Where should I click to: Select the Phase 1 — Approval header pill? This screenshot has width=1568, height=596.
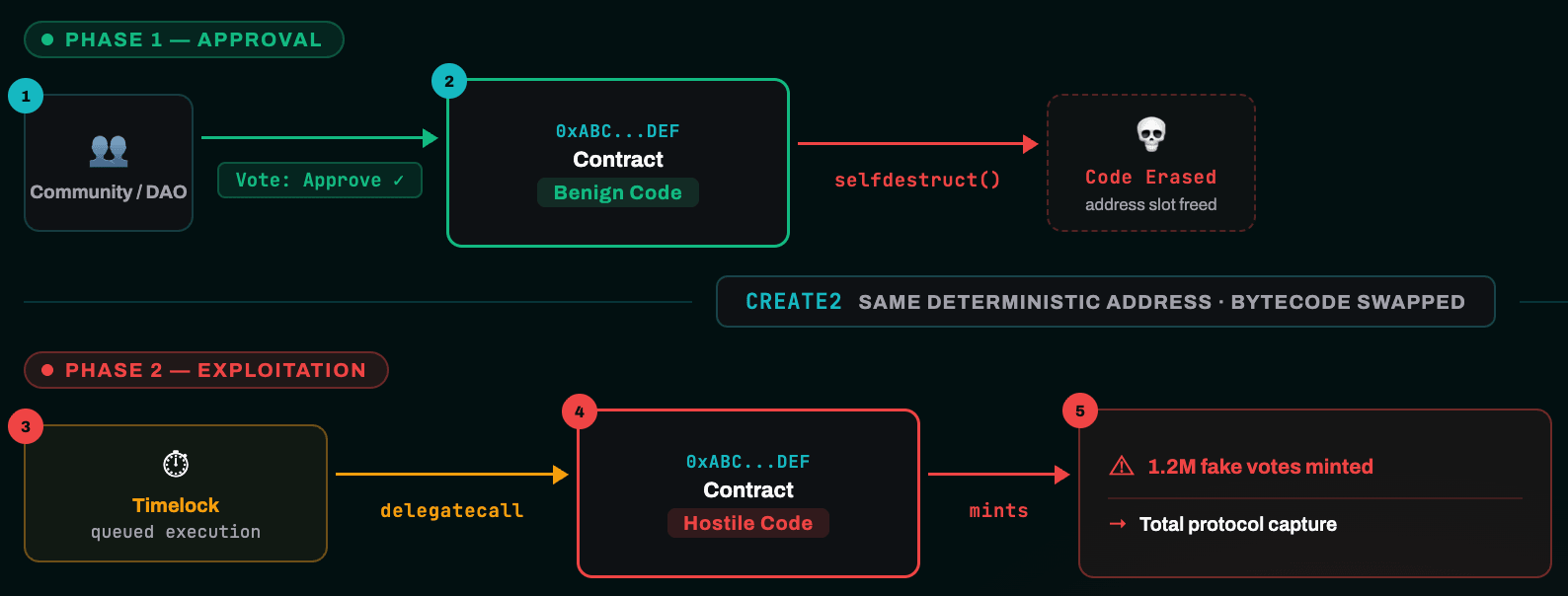click(184, 39)
